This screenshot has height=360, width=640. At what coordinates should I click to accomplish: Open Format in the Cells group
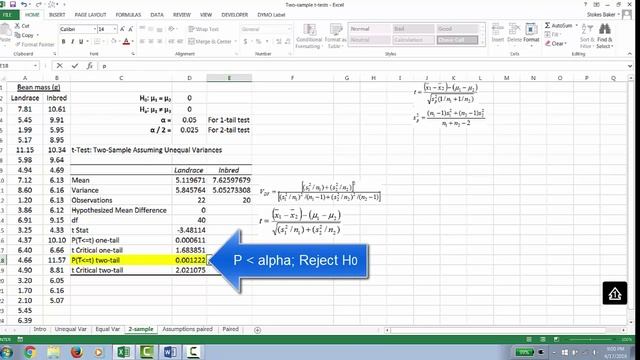point(531,33)
